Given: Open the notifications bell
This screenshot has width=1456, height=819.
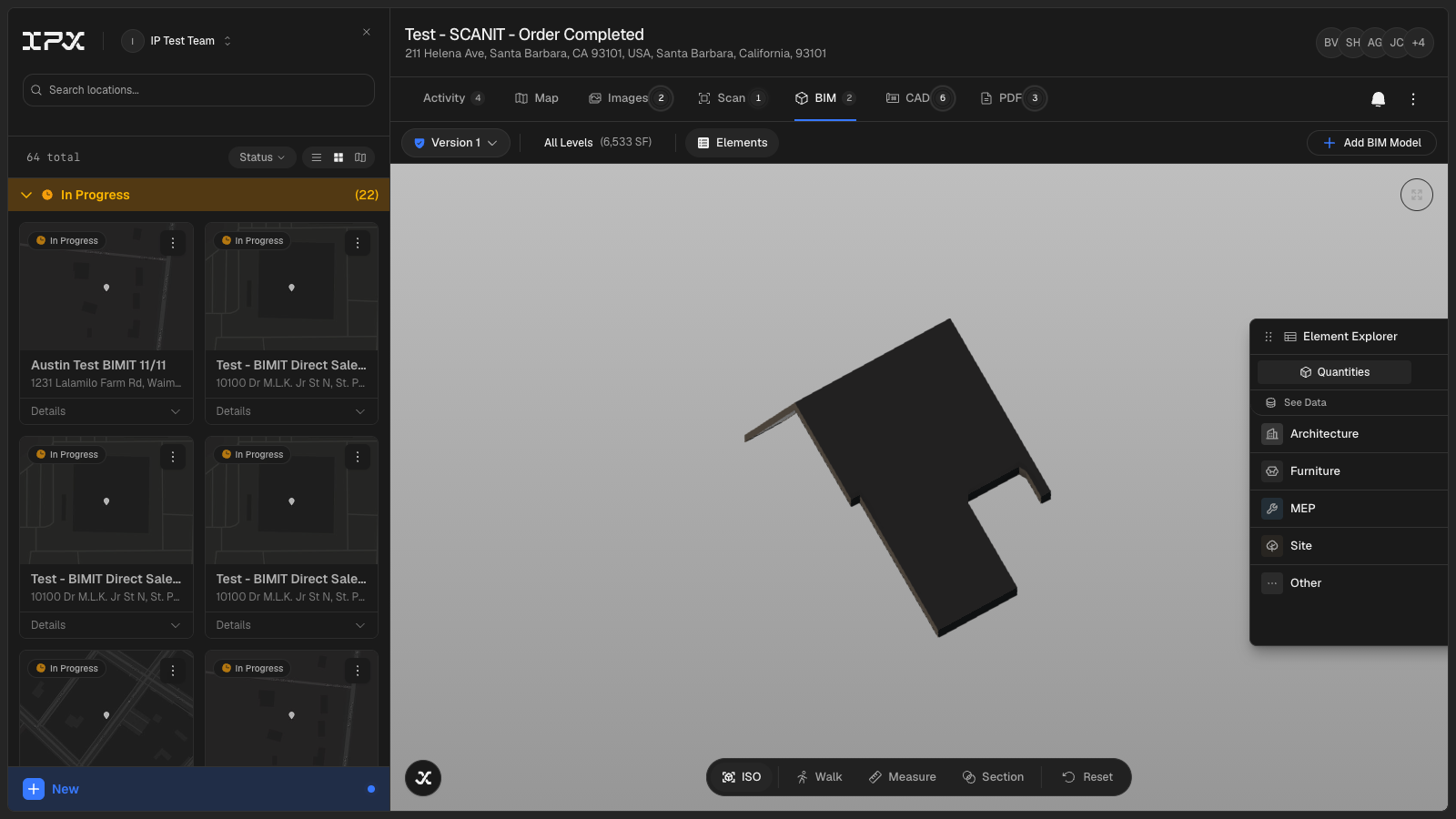Looking at the screenshot, I should 1379,99.
